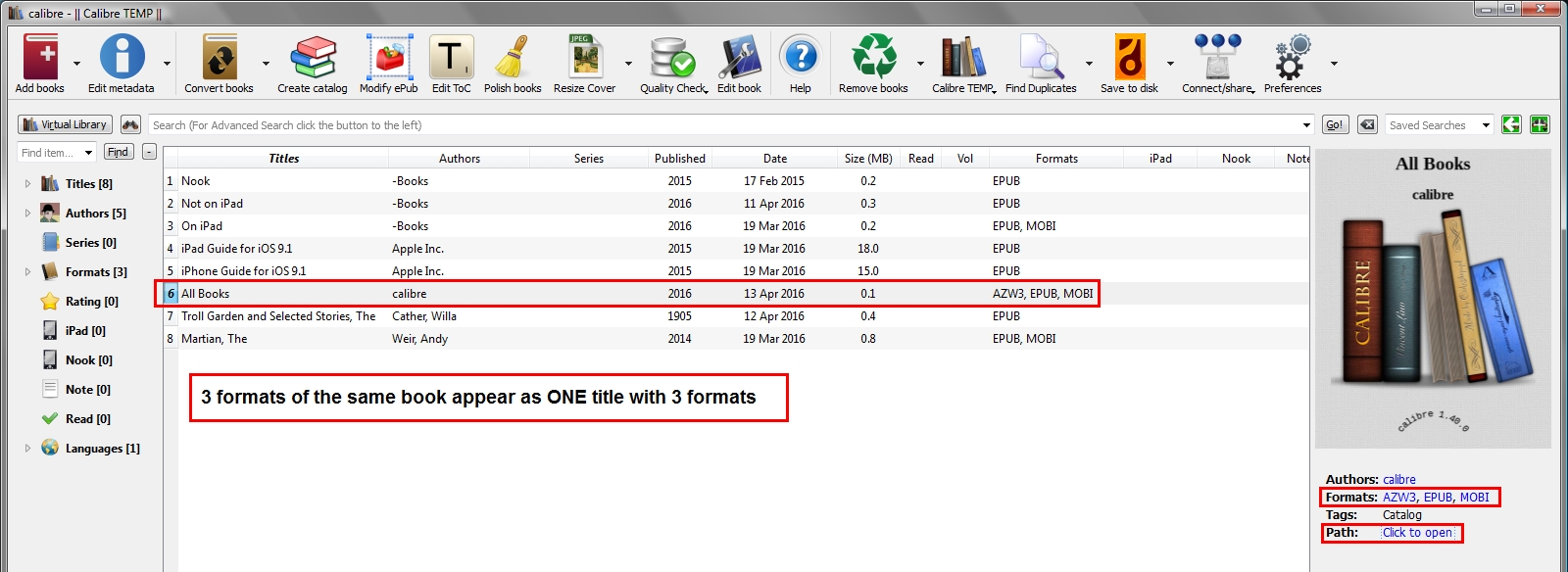
Task: Open search history dropdown arrow
Action: coord(1306,125)
